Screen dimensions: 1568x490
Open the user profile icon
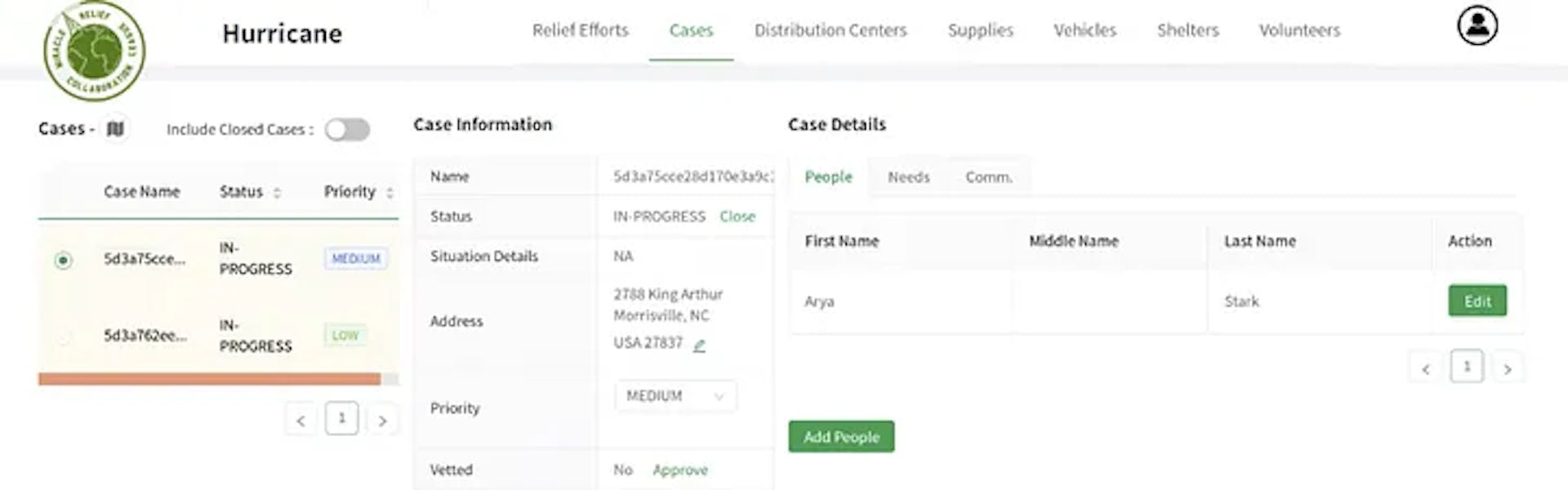(x=1477, y=26)
